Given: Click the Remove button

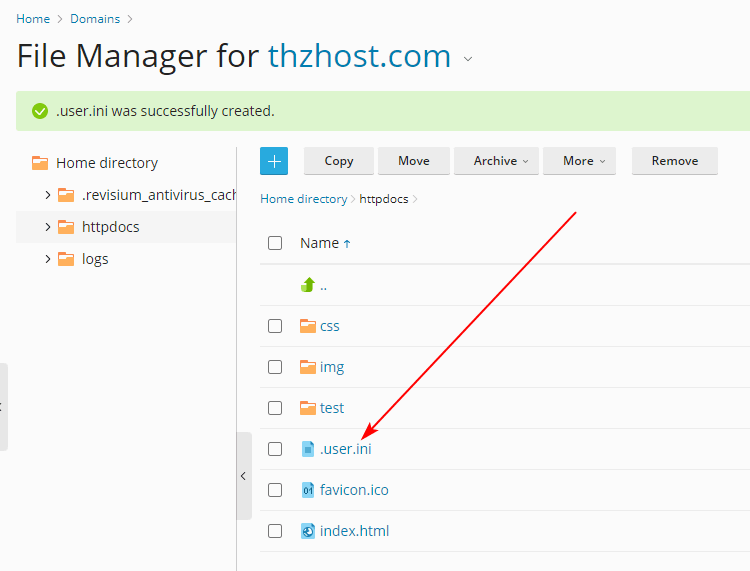Looking at the screenshot, I should coord(674,161).
